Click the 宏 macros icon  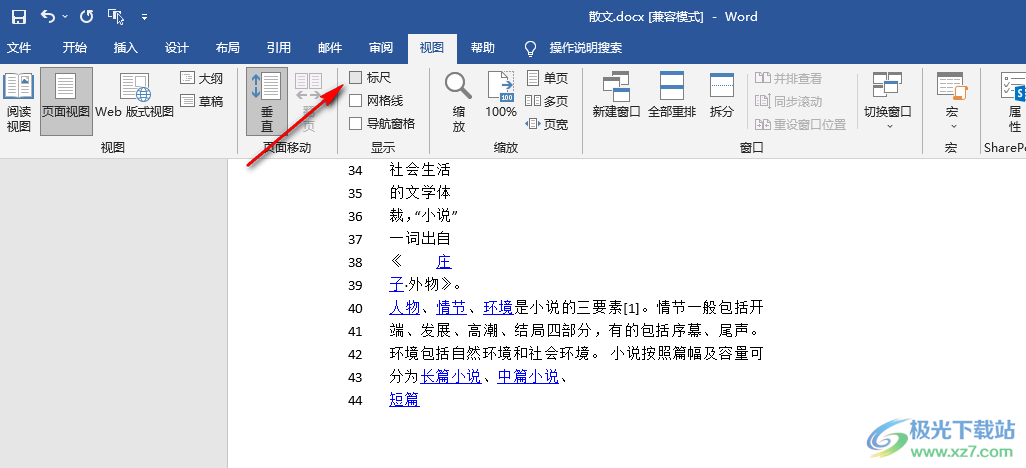951,86
